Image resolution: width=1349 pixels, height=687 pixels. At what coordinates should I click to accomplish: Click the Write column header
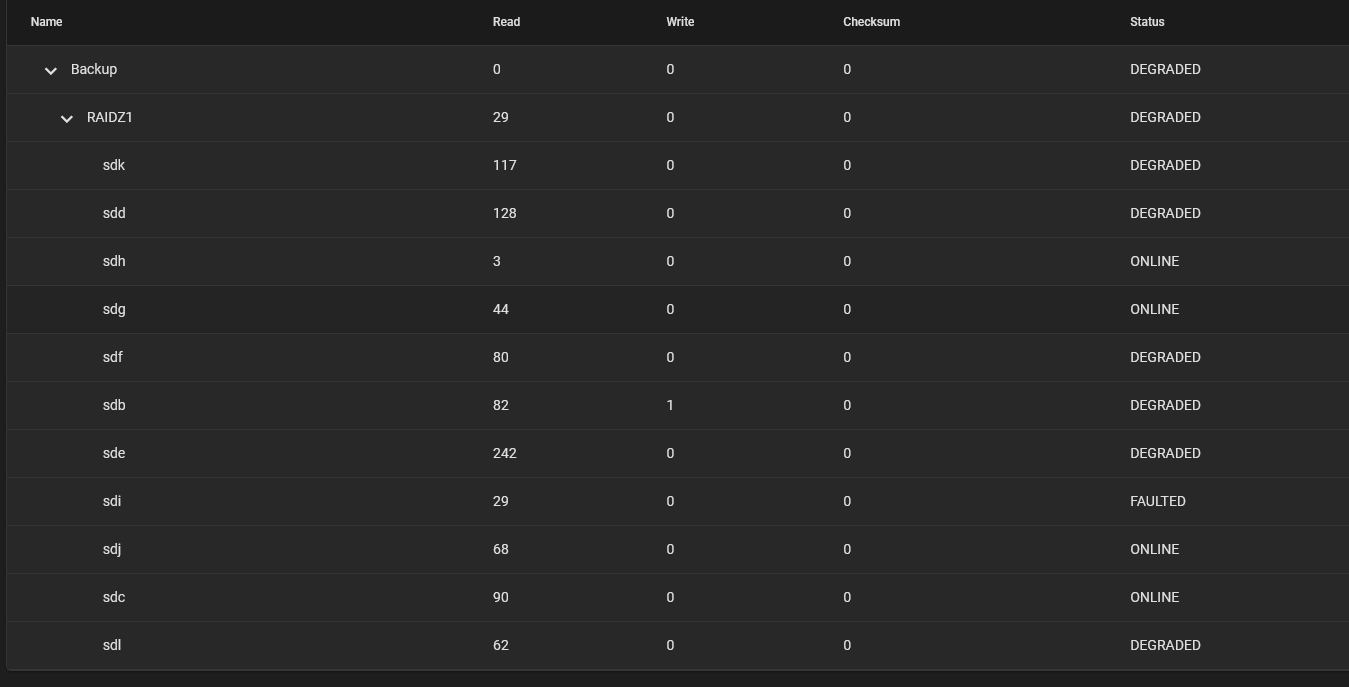(680, 22)
